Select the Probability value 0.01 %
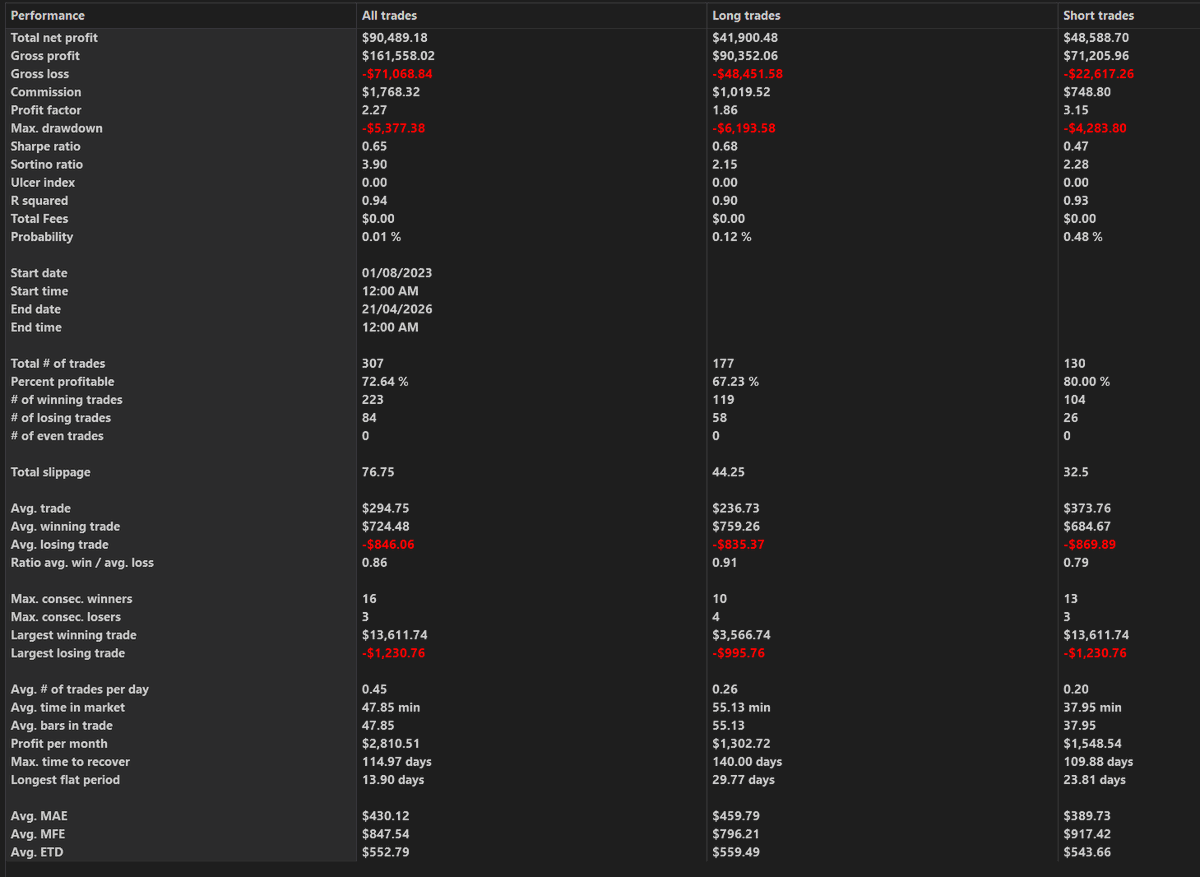The height and width of the screenshot is (877, 1200). [382, 237]
